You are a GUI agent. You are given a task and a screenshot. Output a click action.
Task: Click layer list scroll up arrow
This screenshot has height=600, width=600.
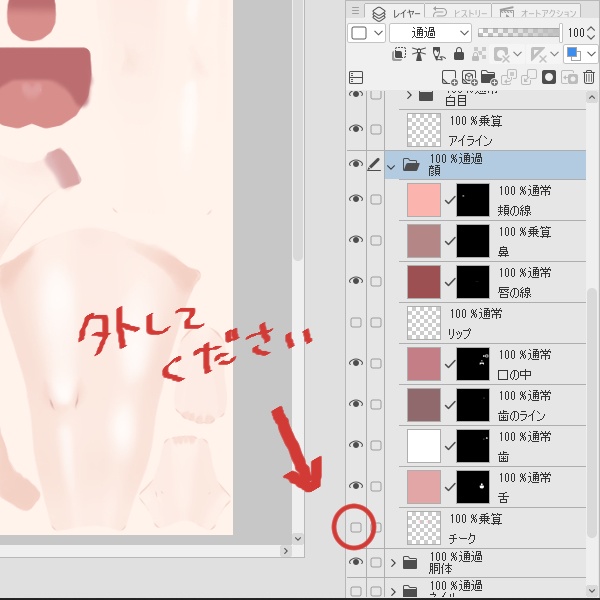pos(592,97)
